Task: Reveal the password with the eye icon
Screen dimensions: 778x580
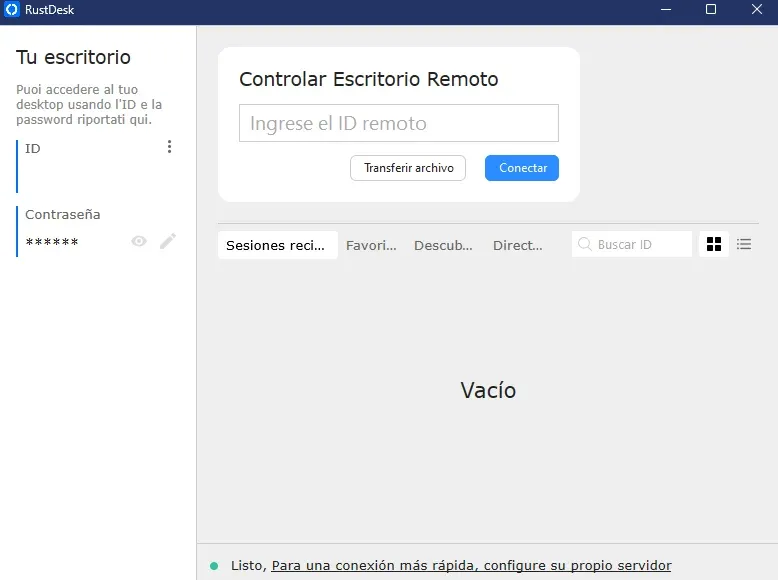Action: pos(139,241)
